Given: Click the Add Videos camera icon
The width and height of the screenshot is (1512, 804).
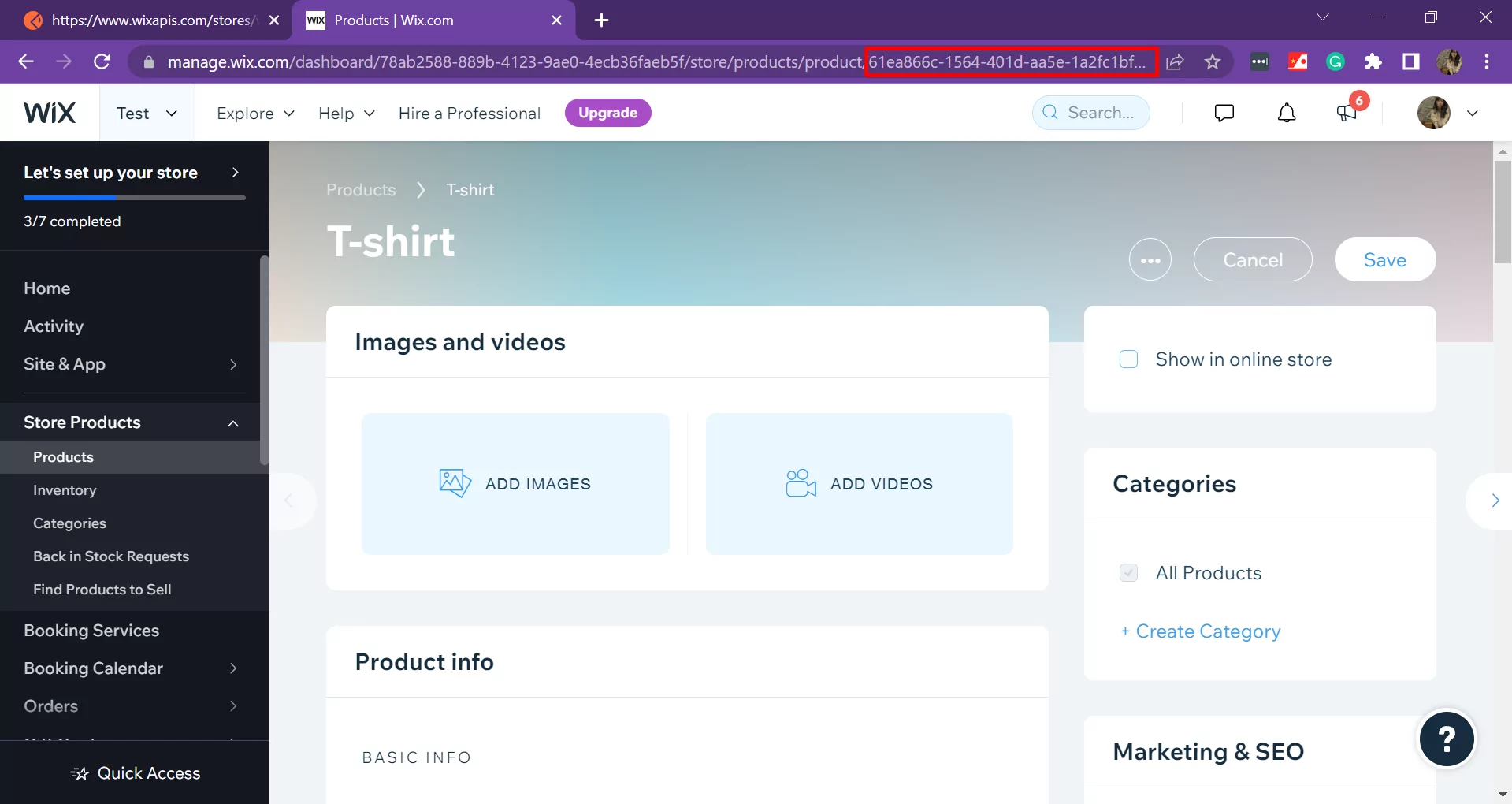Looking at the screenshot, I should pos(799,483).
